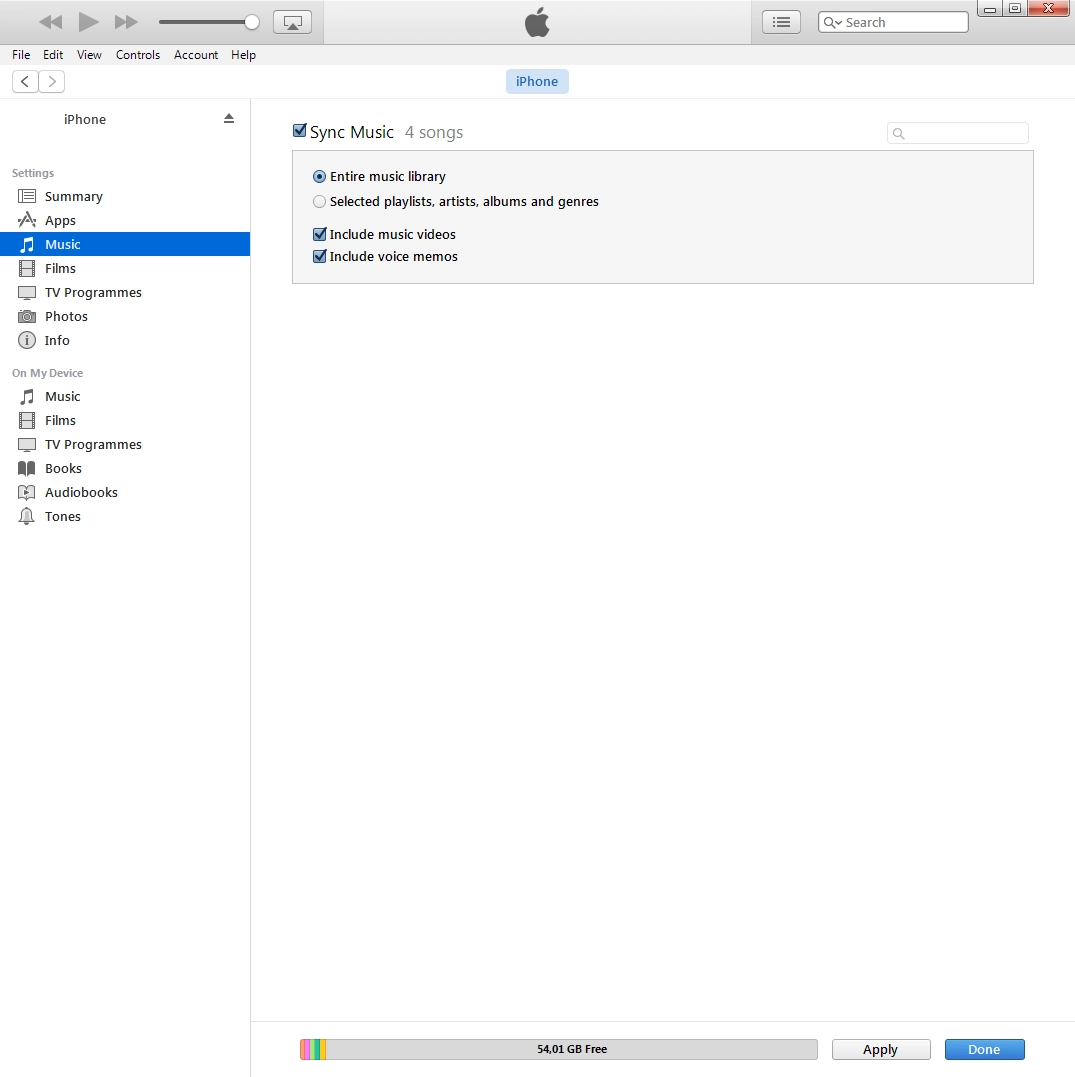
Task: Click the rewind previous track icon
Action: (x=51, y=22)
